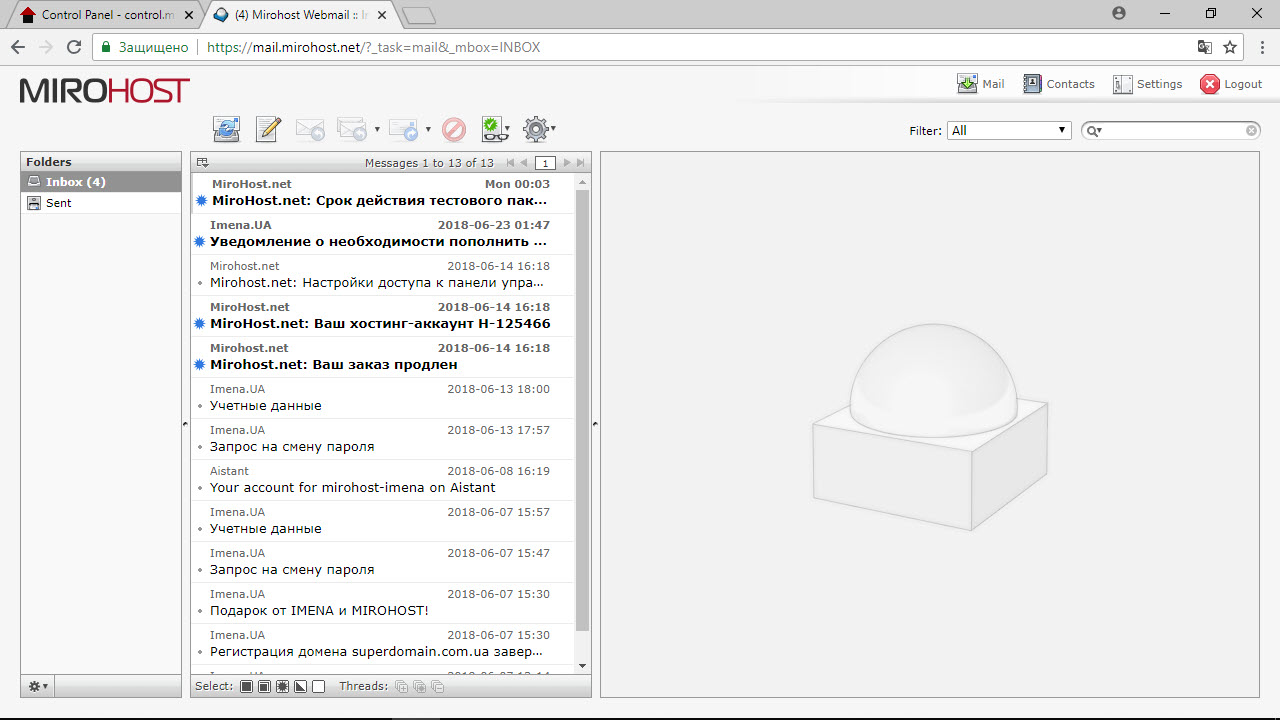Viewport: 1280px width, 720px height.
Task: Go back in the browser
Action: [18, 47]
